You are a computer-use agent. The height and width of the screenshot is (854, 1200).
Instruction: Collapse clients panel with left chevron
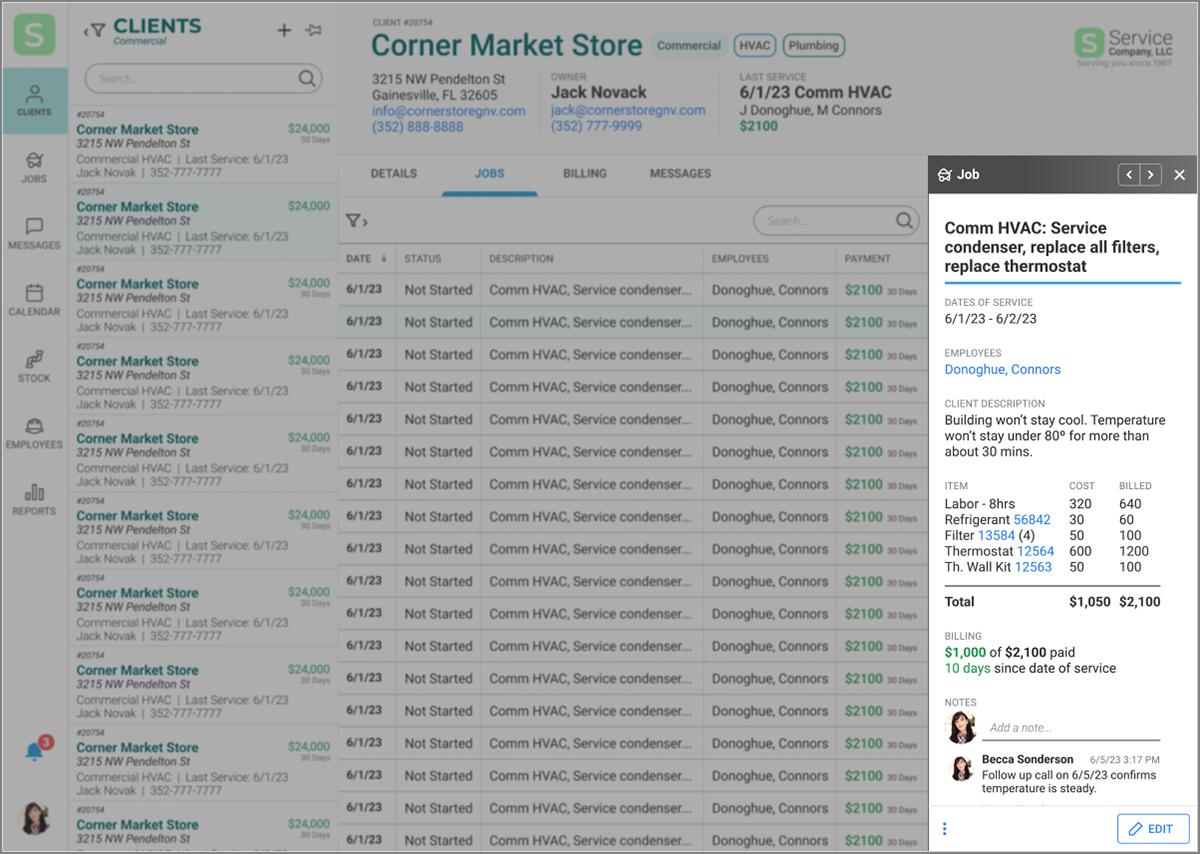85,31
